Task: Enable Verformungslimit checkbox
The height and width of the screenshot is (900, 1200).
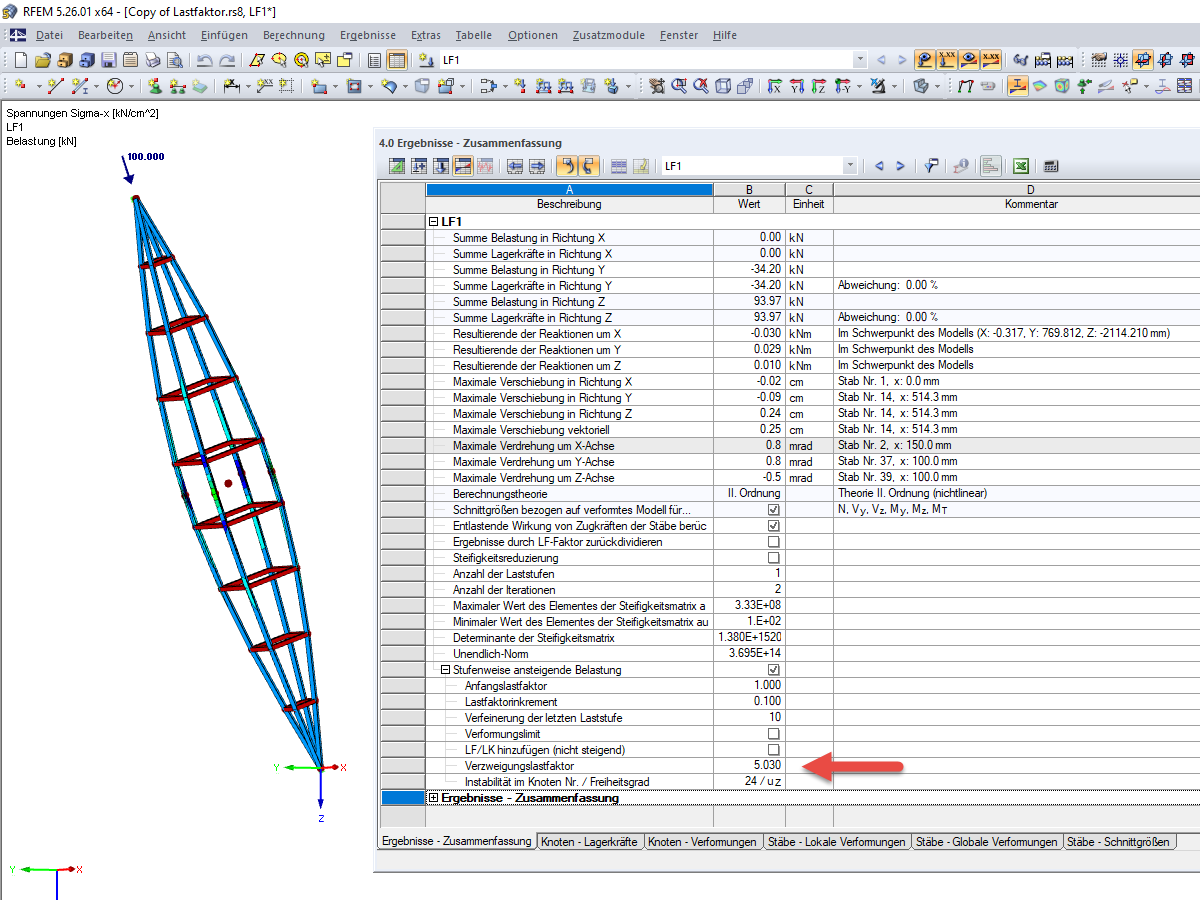Action: click(773, 734)
